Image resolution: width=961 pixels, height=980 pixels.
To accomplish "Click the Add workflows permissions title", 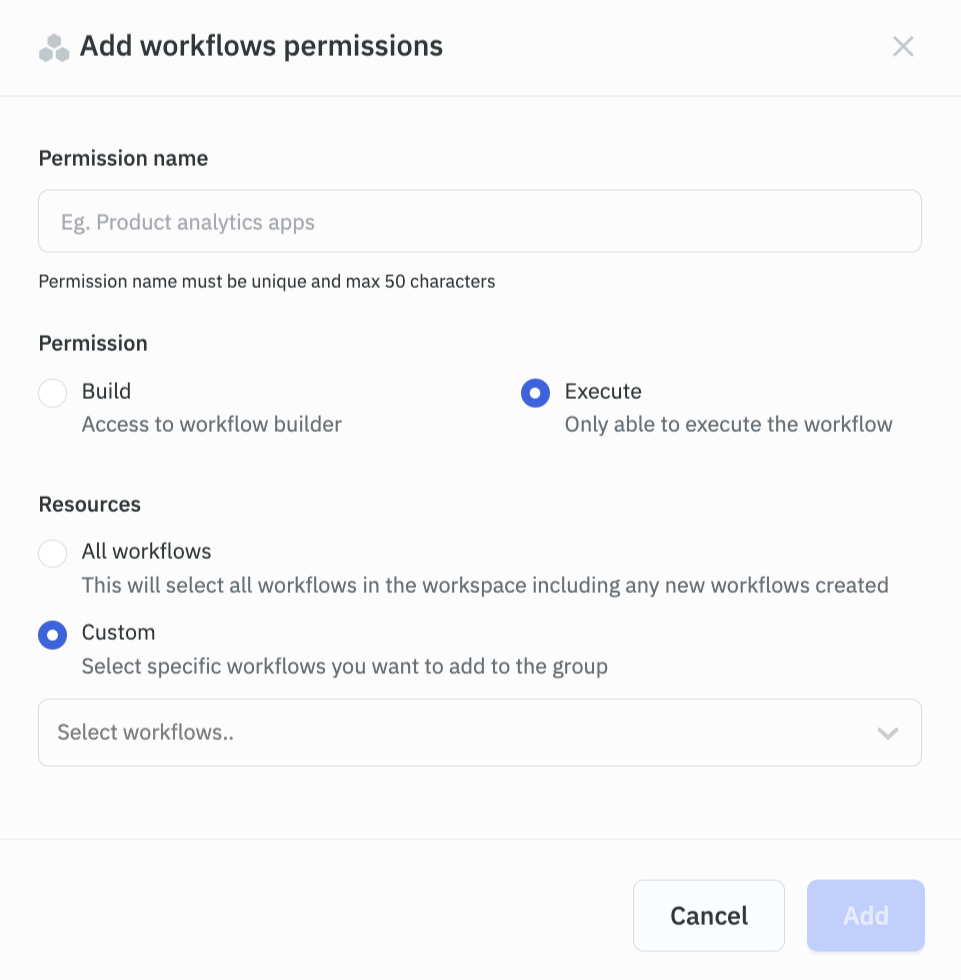I will coord(261,45).
